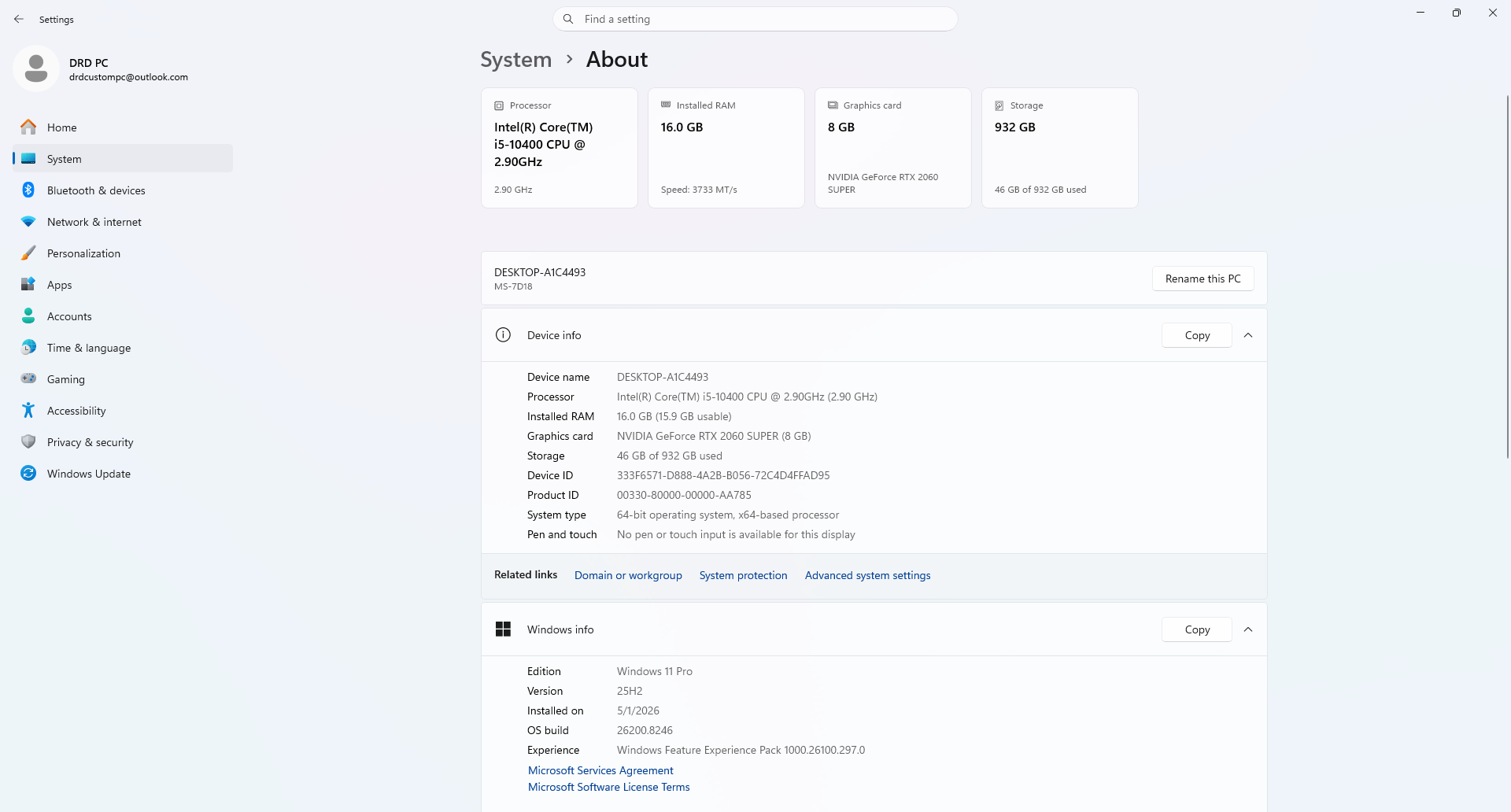Click the Privacy & security shield icon
Screen dimensions: 1511x812
pyautogui.click(x=28, y=441)
